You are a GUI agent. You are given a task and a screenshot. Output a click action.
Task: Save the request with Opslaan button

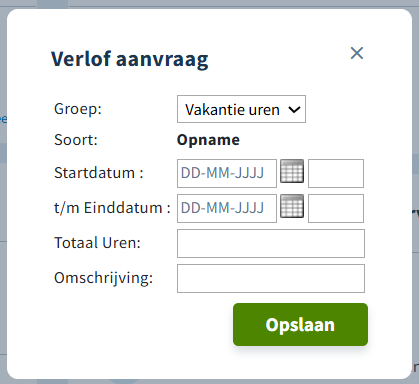pyautogui.click(x=300, y=324)
